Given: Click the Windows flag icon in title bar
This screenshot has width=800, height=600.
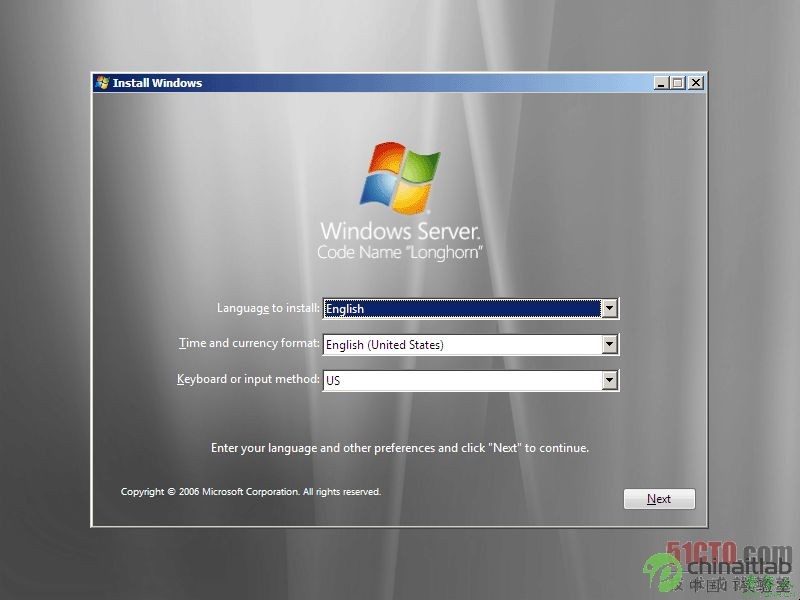Looking at the screenshot, I should pyautogui.click(x=102, y=83).
